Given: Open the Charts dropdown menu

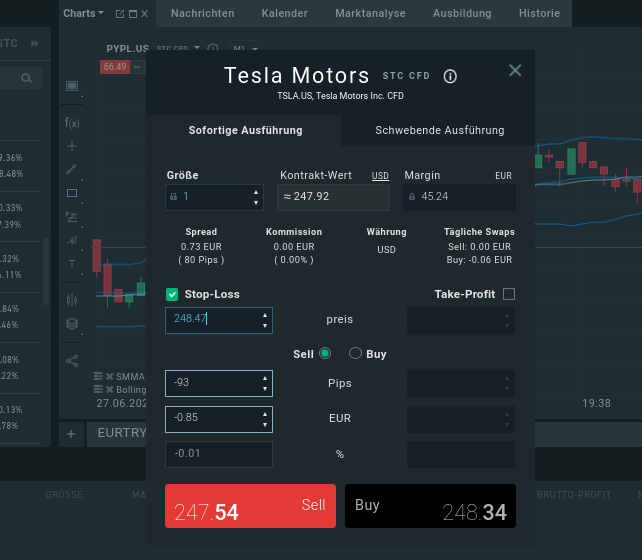Looking at the screenshot, I should coord(83,14).
